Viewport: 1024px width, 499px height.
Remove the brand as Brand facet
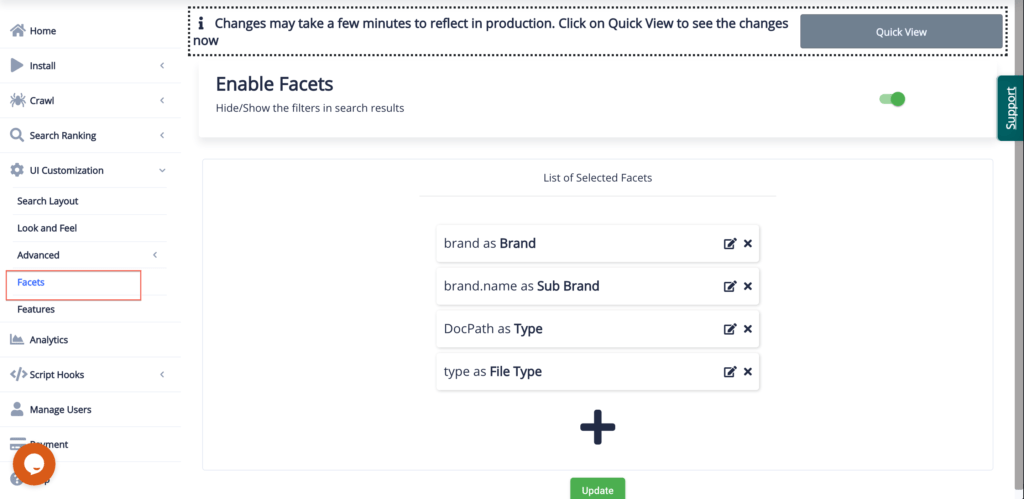(x=748, y=244)
